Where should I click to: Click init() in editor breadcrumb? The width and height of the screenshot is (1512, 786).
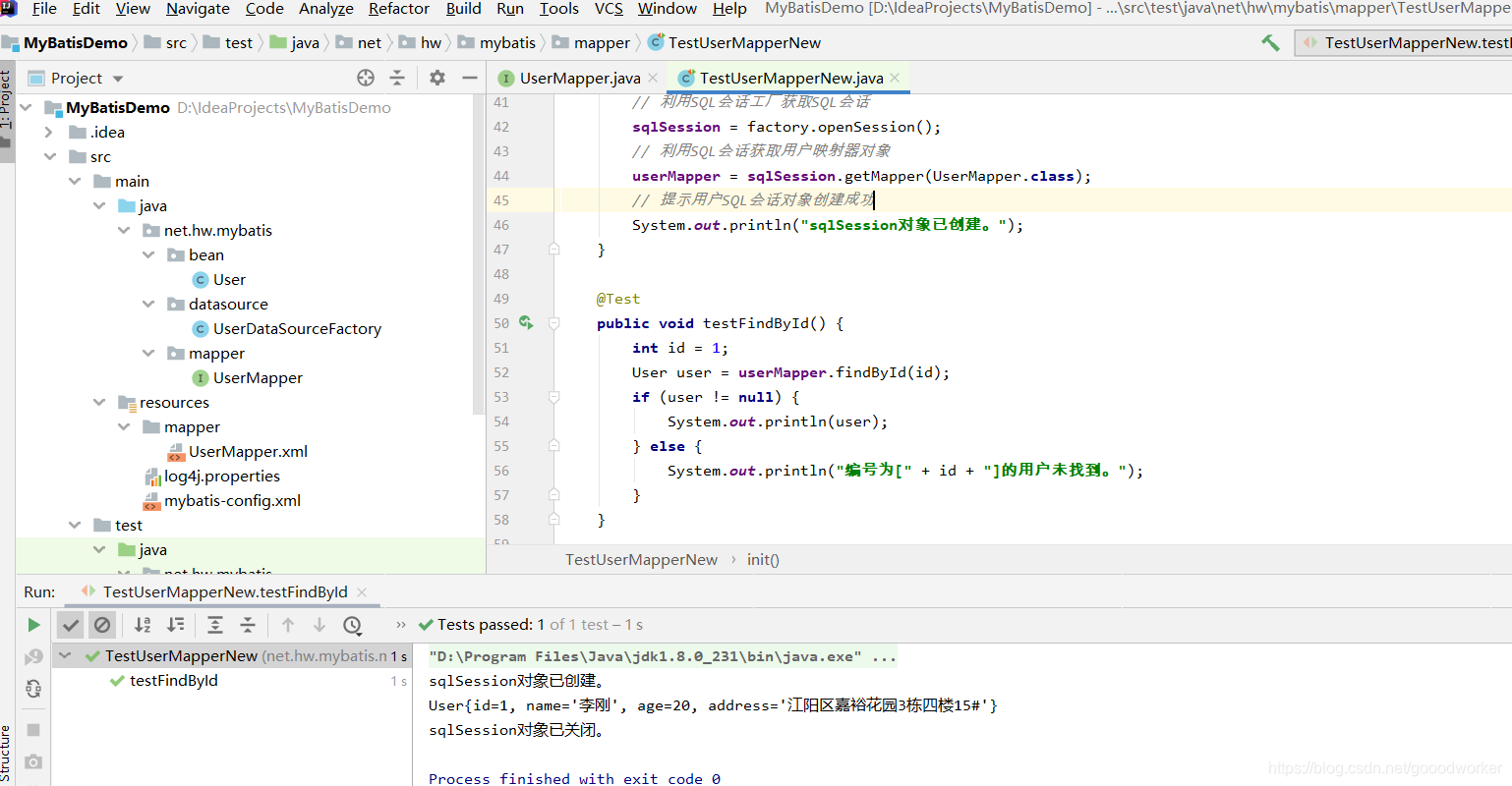click(763, 559)
